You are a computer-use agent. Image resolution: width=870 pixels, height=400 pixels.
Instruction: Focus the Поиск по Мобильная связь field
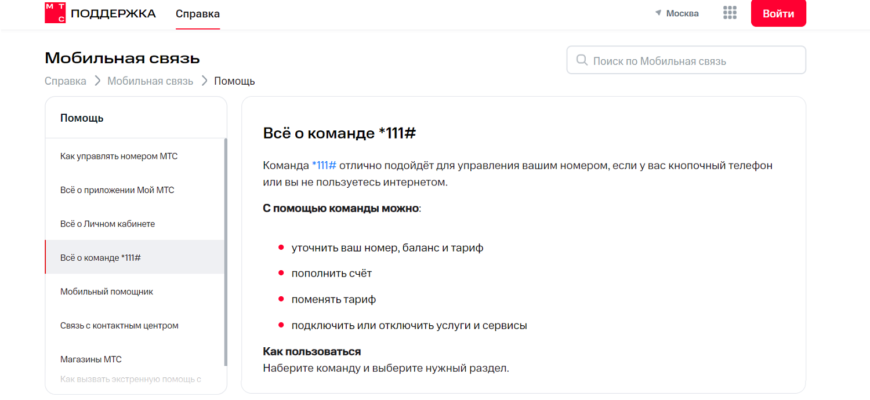click(686, 60)
